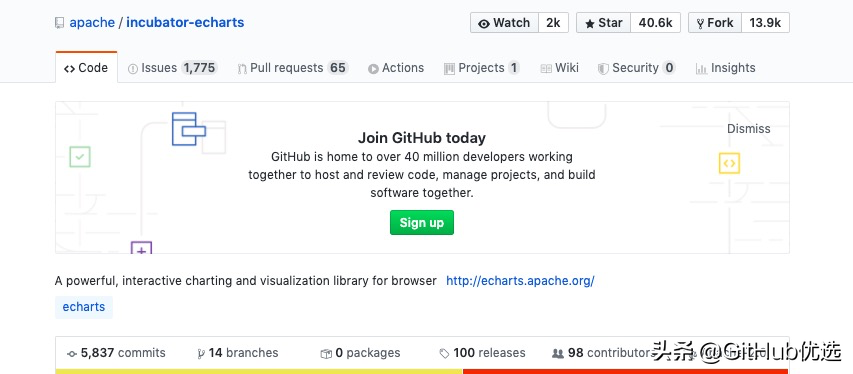Open the 0 packages link
This screenshot has width=853, height=374.
coord(361,353)
